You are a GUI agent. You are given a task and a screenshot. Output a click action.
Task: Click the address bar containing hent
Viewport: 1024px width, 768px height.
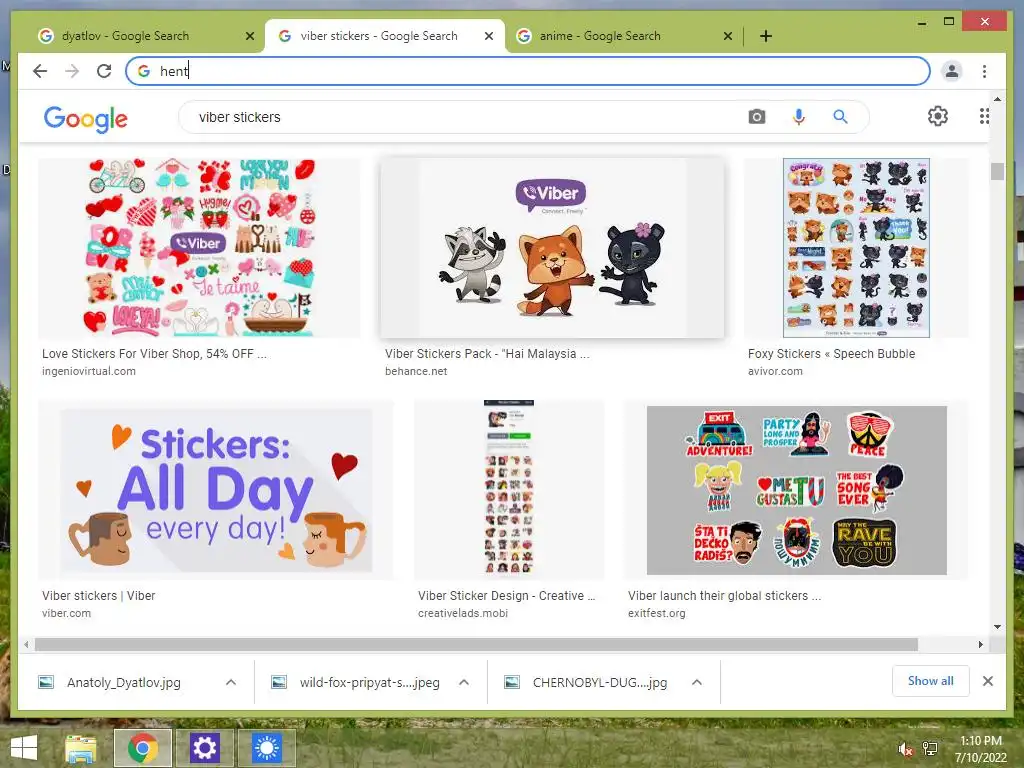[x=528, y=71]
